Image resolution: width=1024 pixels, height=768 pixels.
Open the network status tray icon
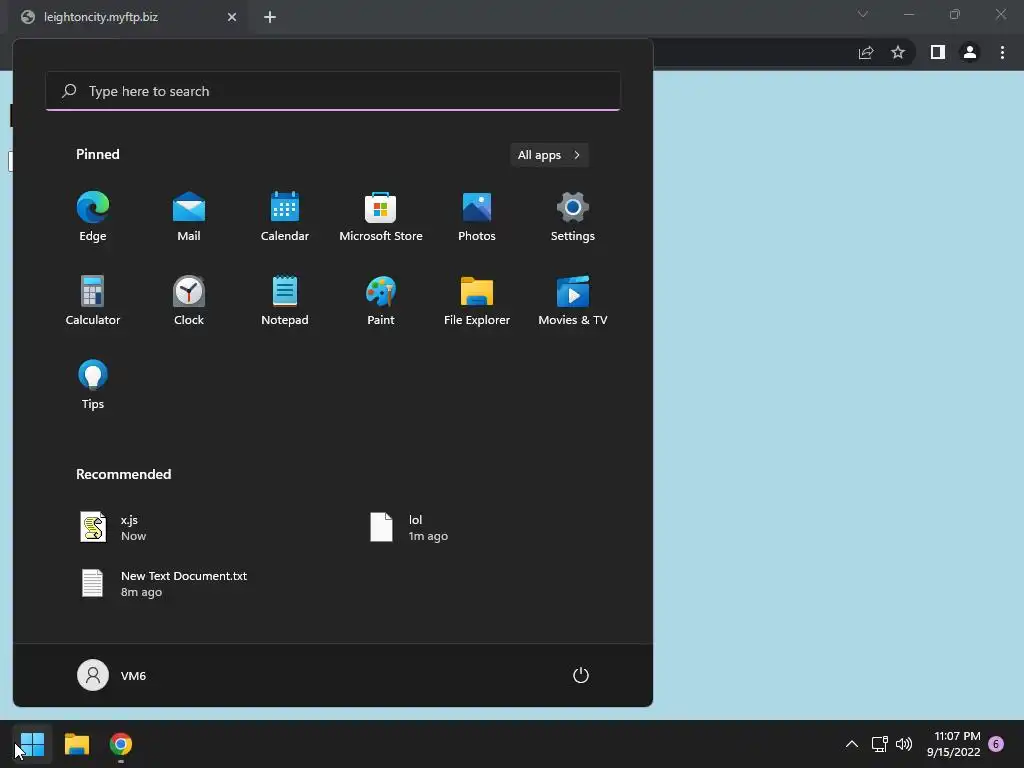[x=879, y=744]
